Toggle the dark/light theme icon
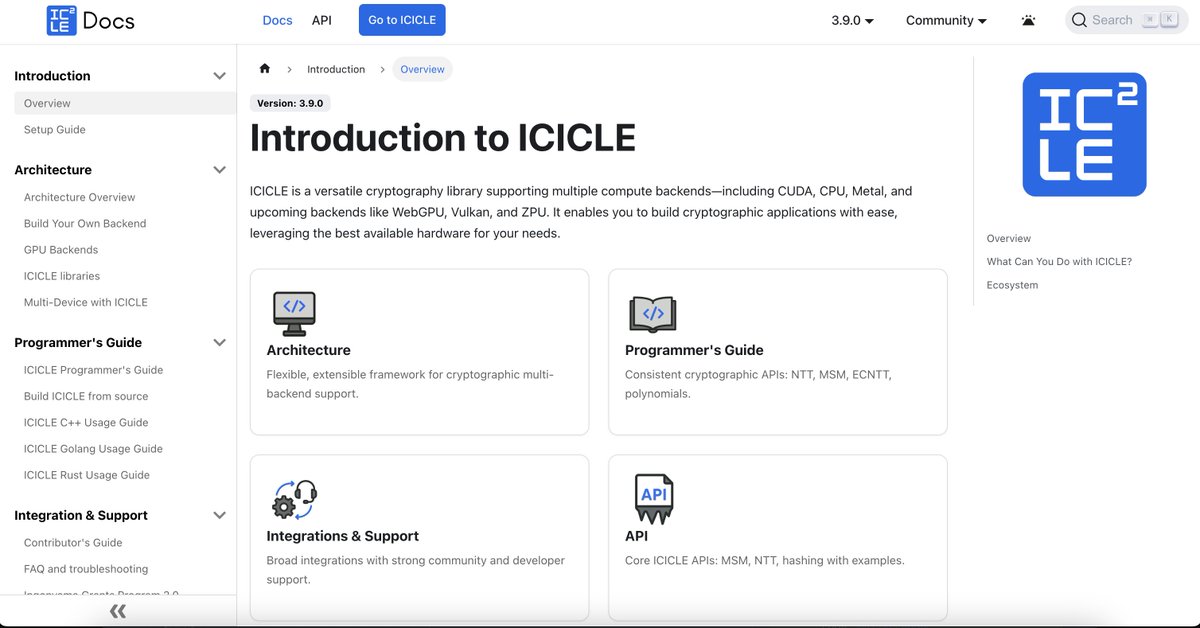Image resolution: width=1200 pixels, height=628 pixels. [1028, 20]
